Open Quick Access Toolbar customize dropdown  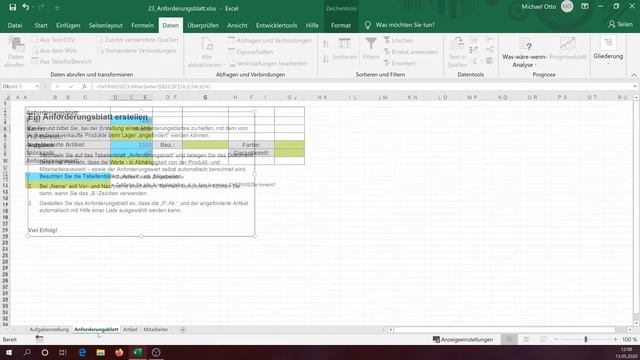(57, 8)
